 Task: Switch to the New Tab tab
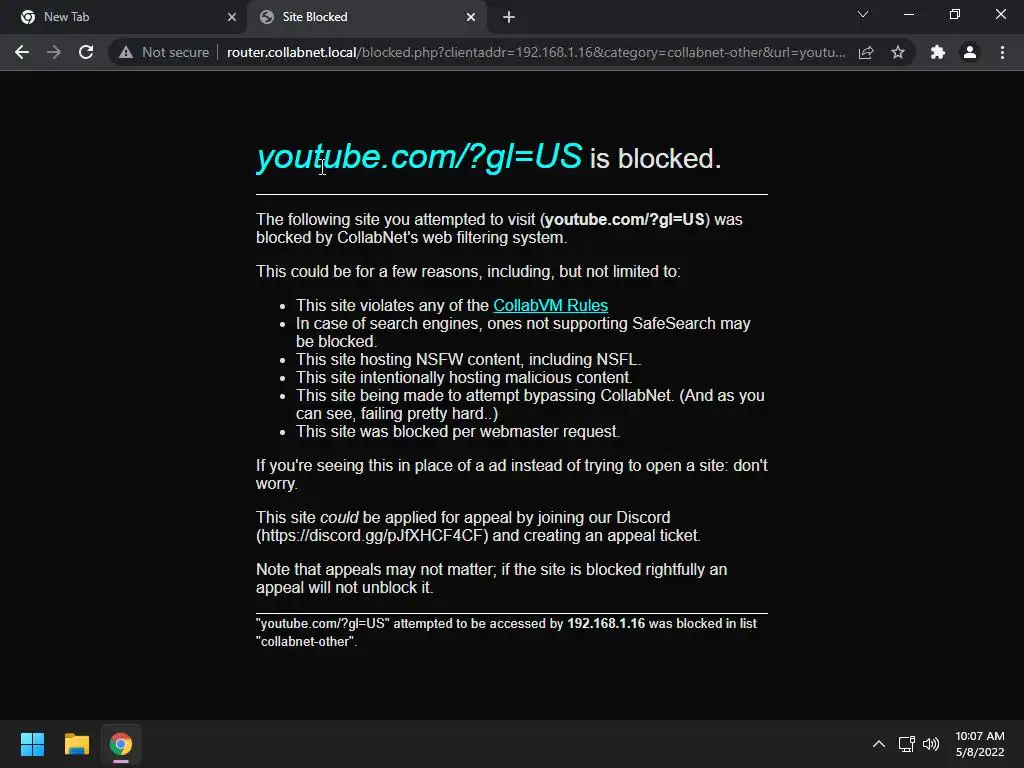pyautogui.click(x=123, y=17)
